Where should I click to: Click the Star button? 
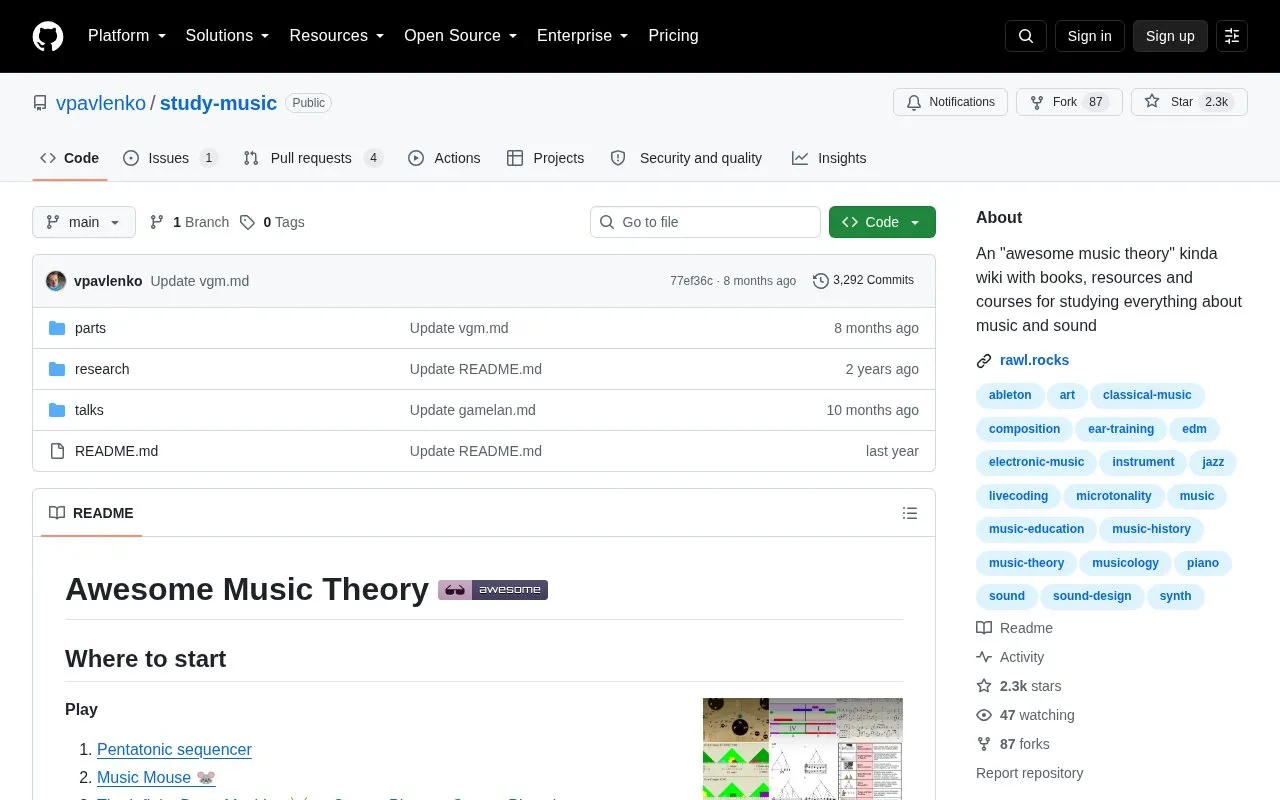(x=1189, y=102)
